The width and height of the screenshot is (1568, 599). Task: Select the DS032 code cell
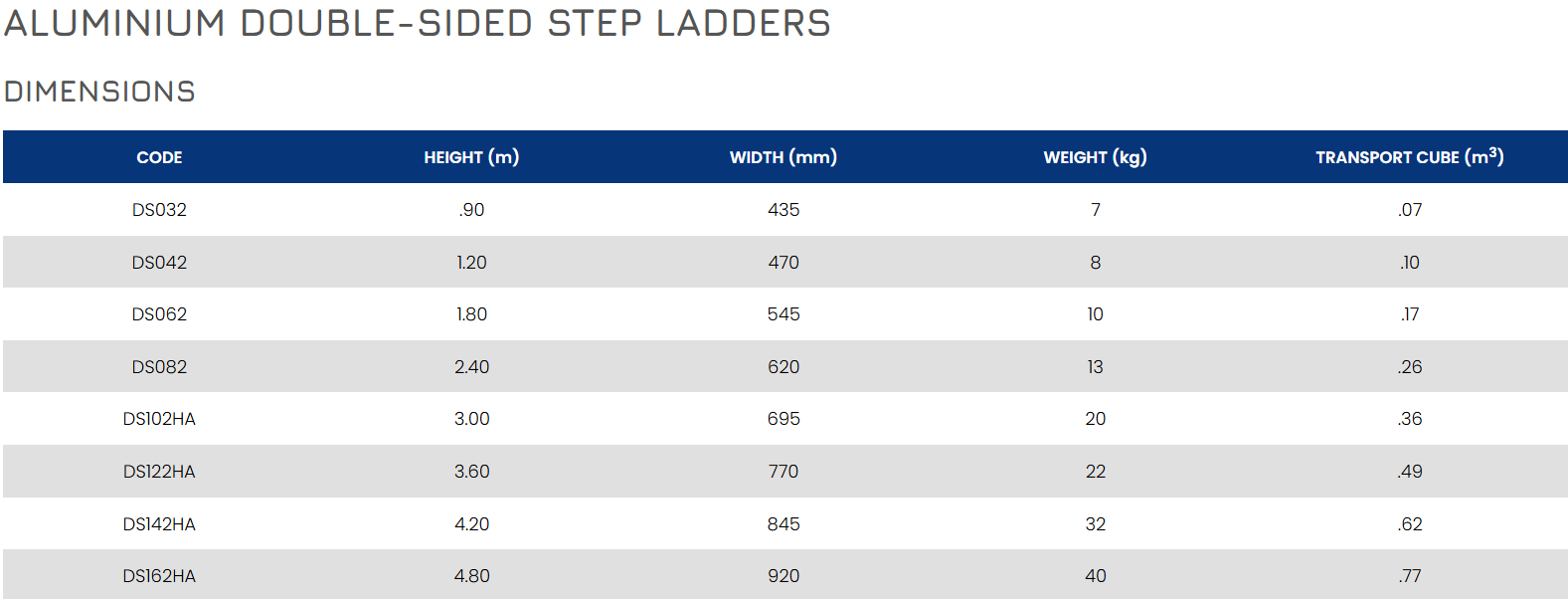tap(159, 210)
